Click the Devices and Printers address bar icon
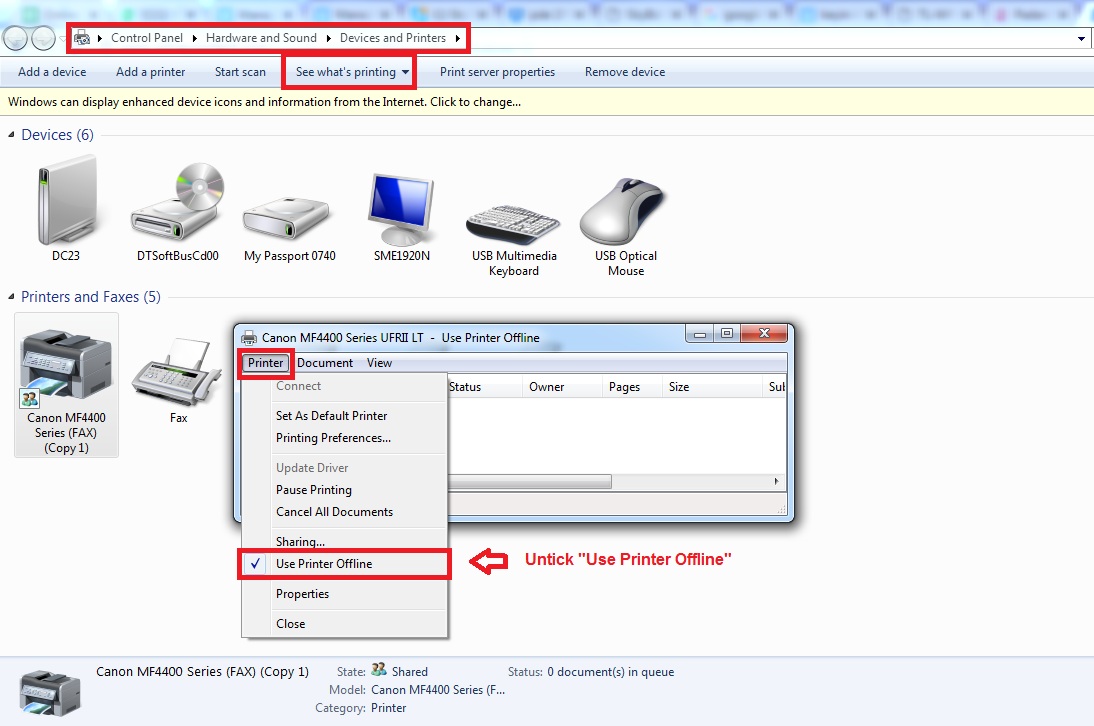1094x726 pixels. (x=82, y=38)
